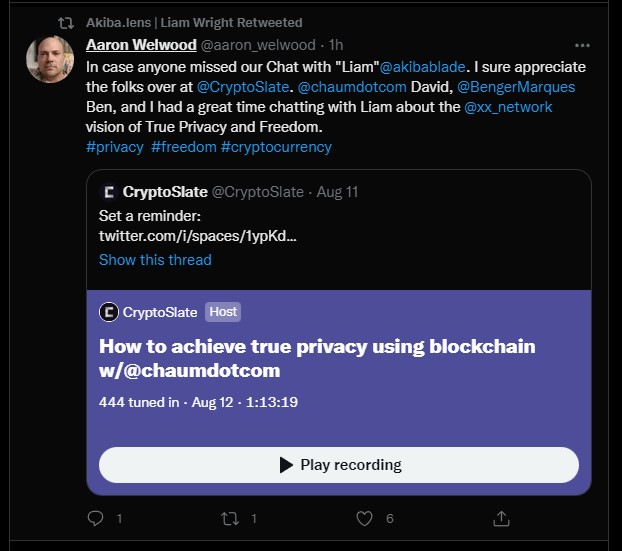
Task: Select the #freedom hashtag
Action: (x=184, y=147)
